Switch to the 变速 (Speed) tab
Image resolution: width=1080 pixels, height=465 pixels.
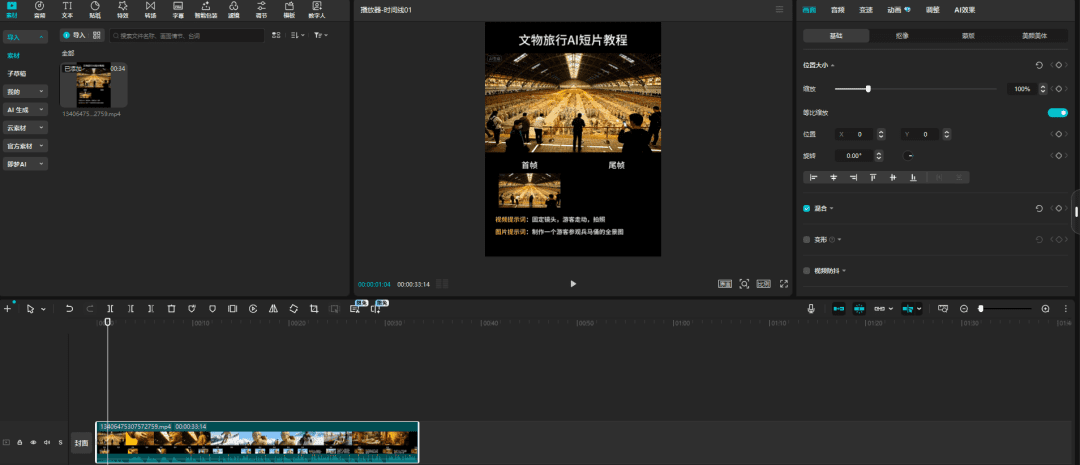pyautogui.click(x=866, y=9)
